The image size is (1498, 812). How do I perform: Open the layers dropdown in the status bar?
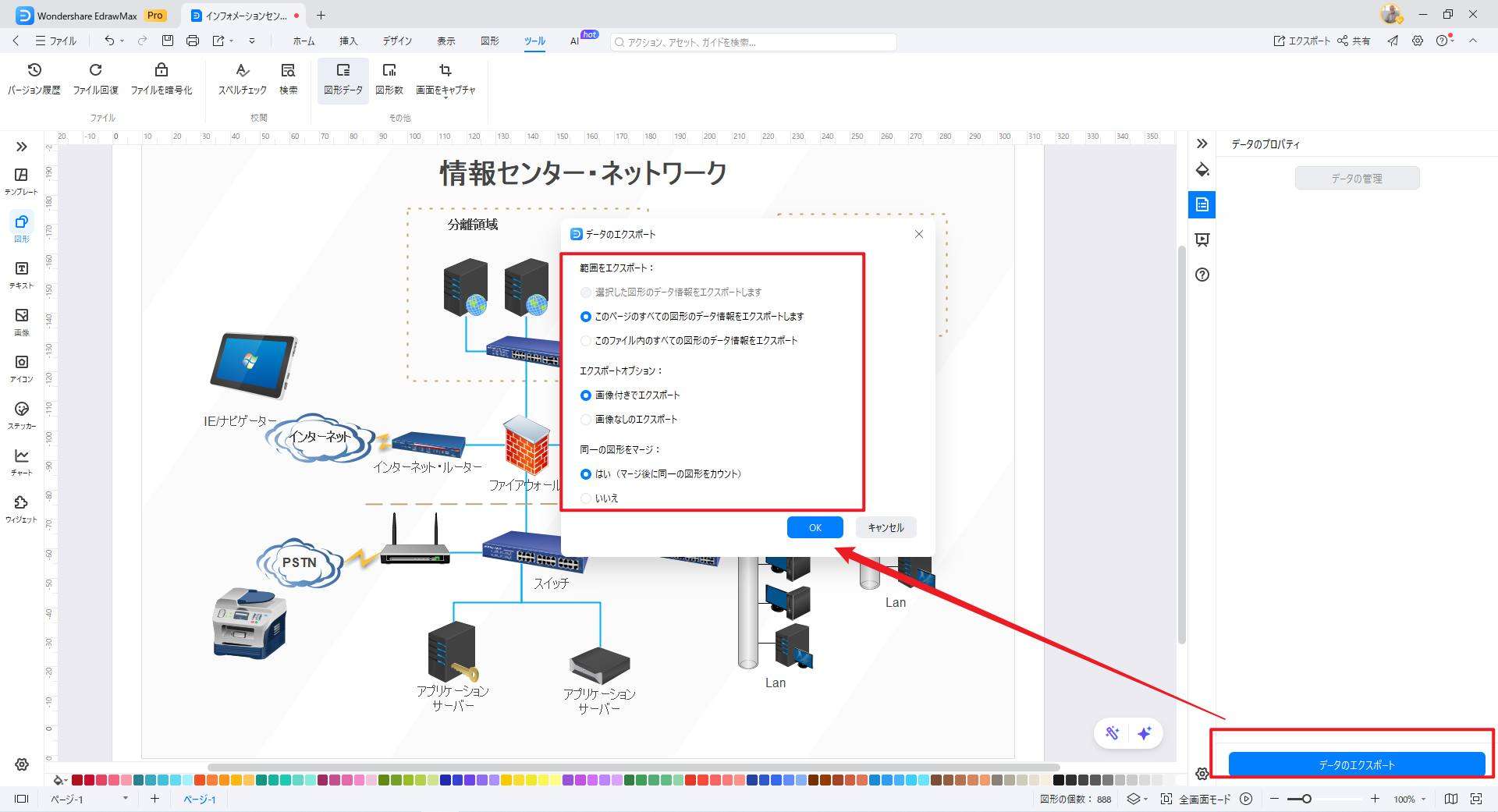pos(1137,799)
